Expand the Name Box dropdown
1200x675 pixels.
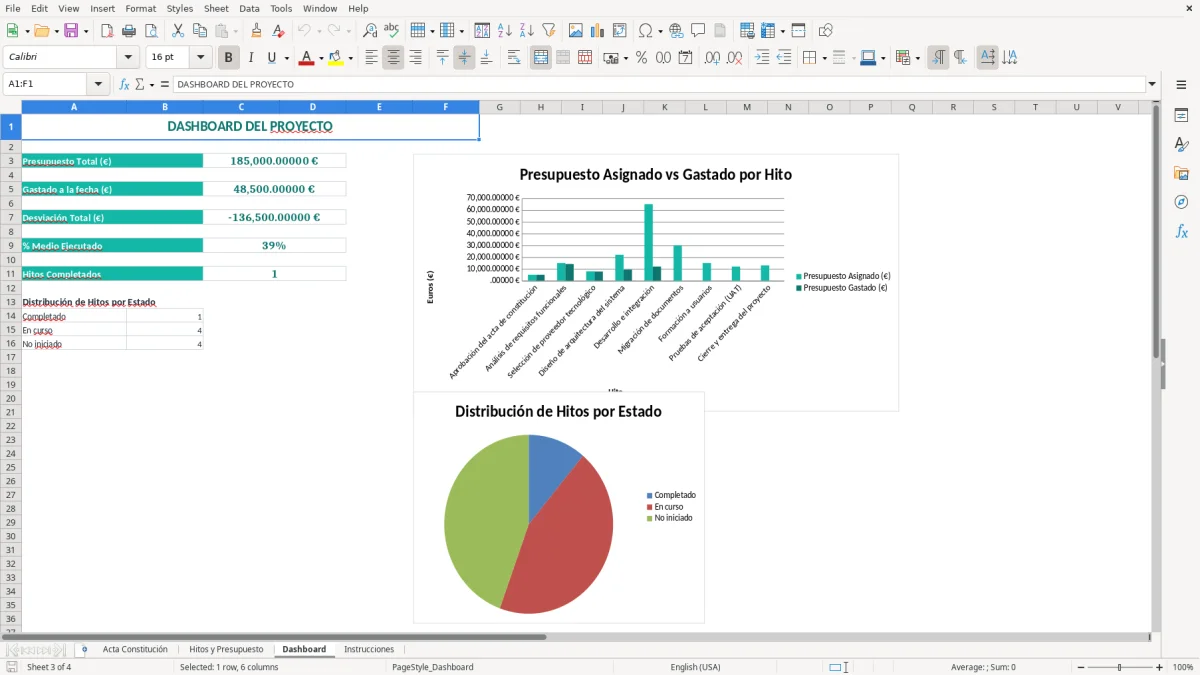98,85
